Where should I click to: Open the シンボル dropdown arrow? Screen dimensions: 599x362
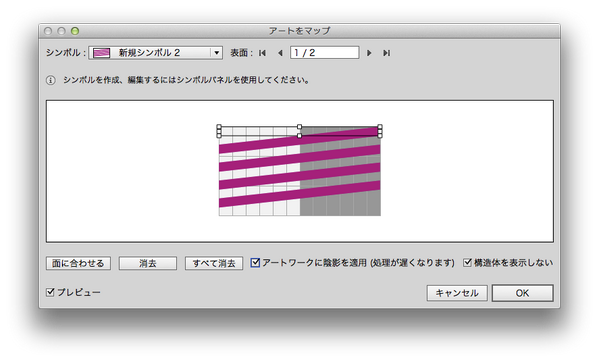click(217, 53)
